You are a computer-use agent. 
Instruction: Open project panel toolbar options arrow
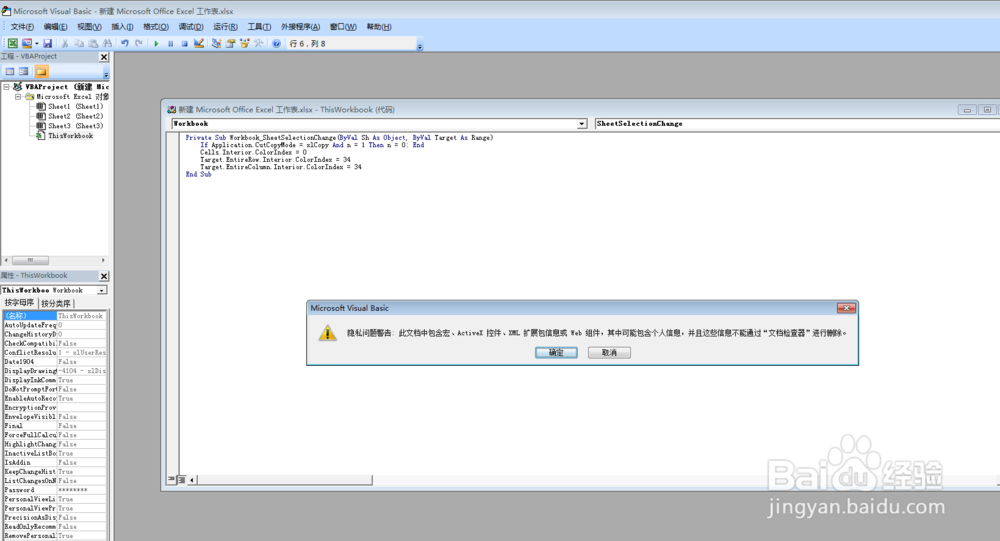tap(106, 74)
